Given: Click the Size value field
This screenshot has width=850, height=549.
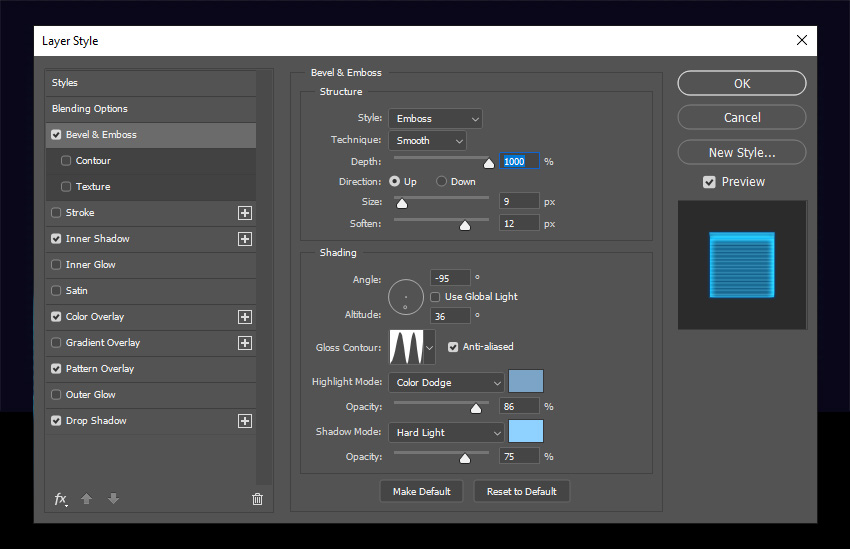Looking at the screenshot, I should click(x=519, y=202).
